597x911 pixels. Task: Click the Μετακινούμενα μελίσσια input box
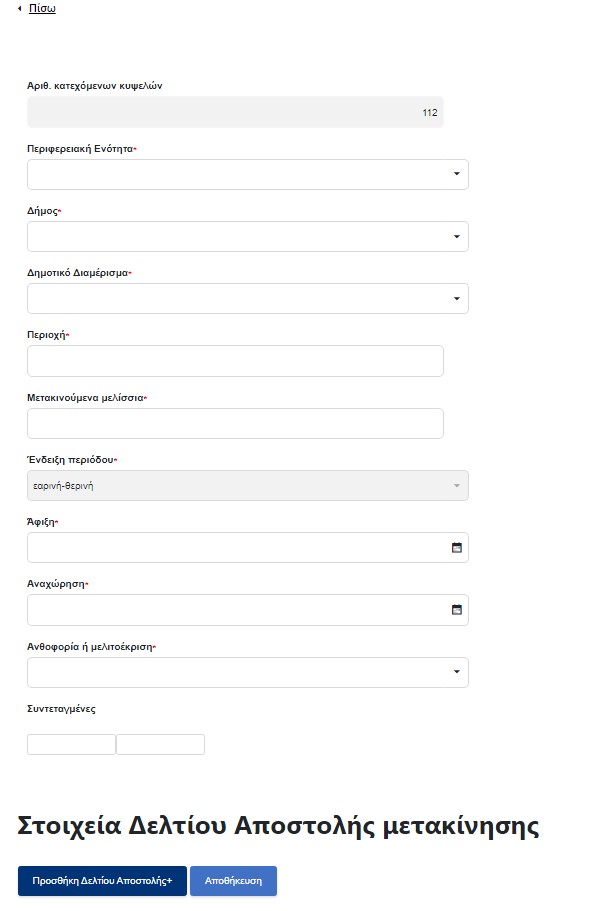235,424
